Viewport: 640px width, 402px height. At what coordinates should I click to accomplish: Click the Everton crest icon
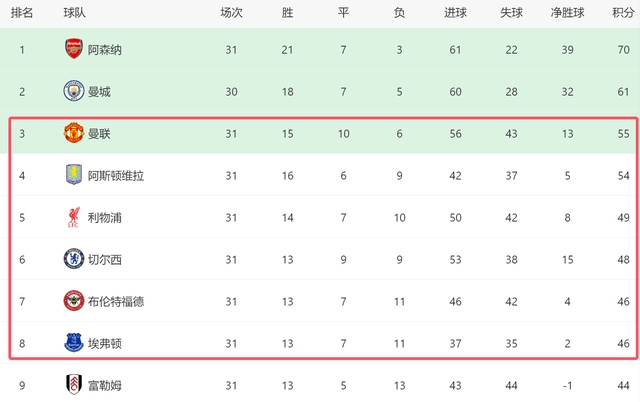[x=73, y=343]
